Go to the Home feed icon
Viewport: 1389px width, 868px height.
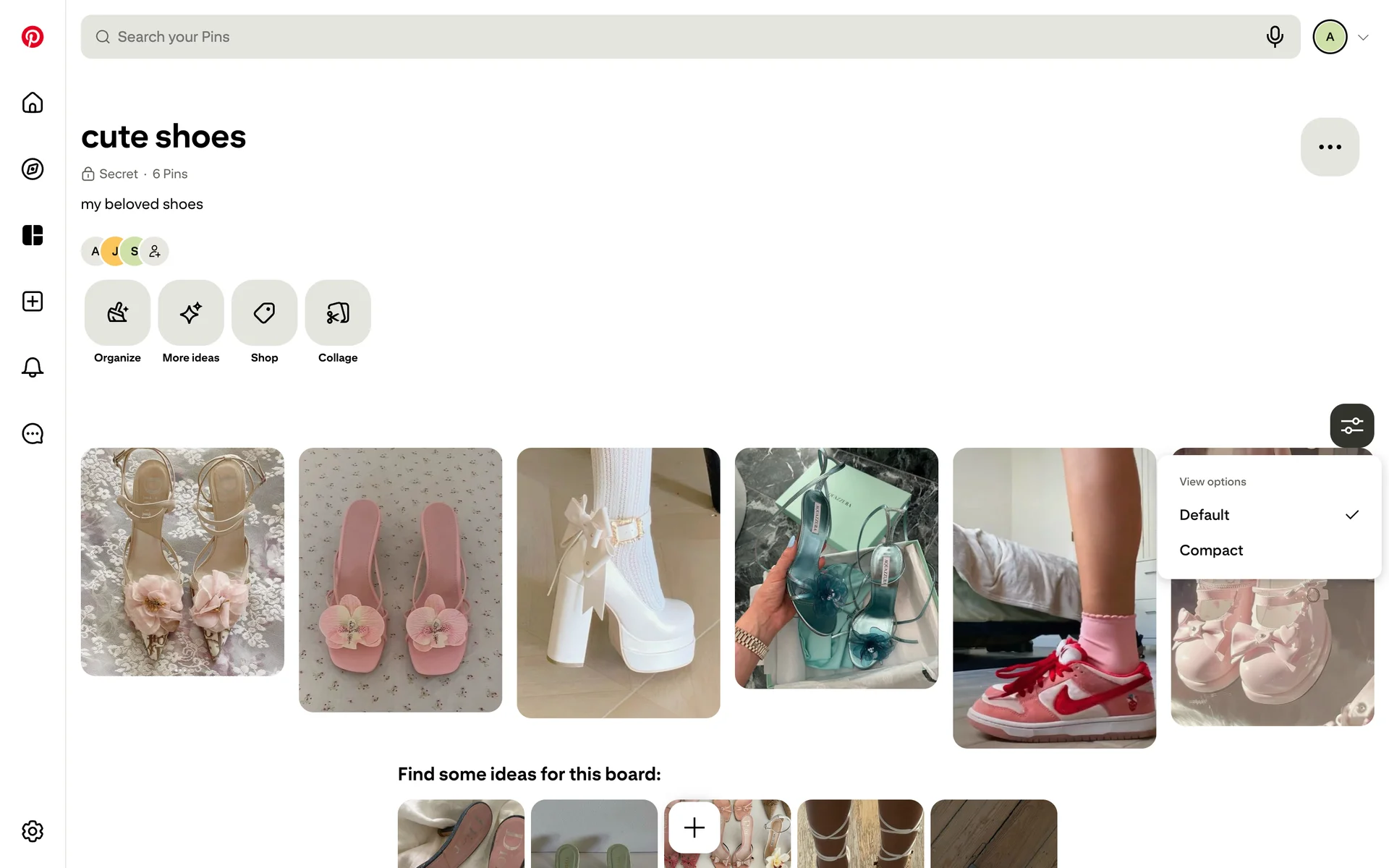pyautogui.click(x=33, y=103)
